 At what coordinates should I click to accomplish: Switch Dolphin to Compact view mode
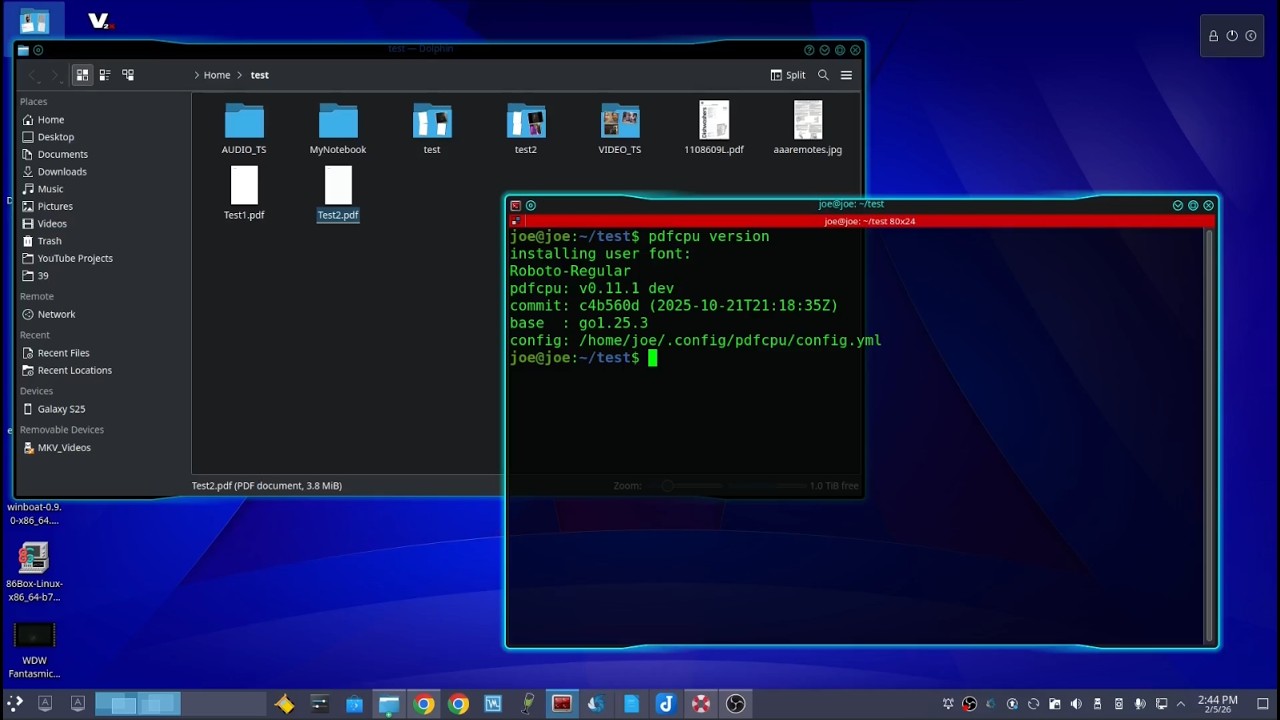tap(105, 75)
